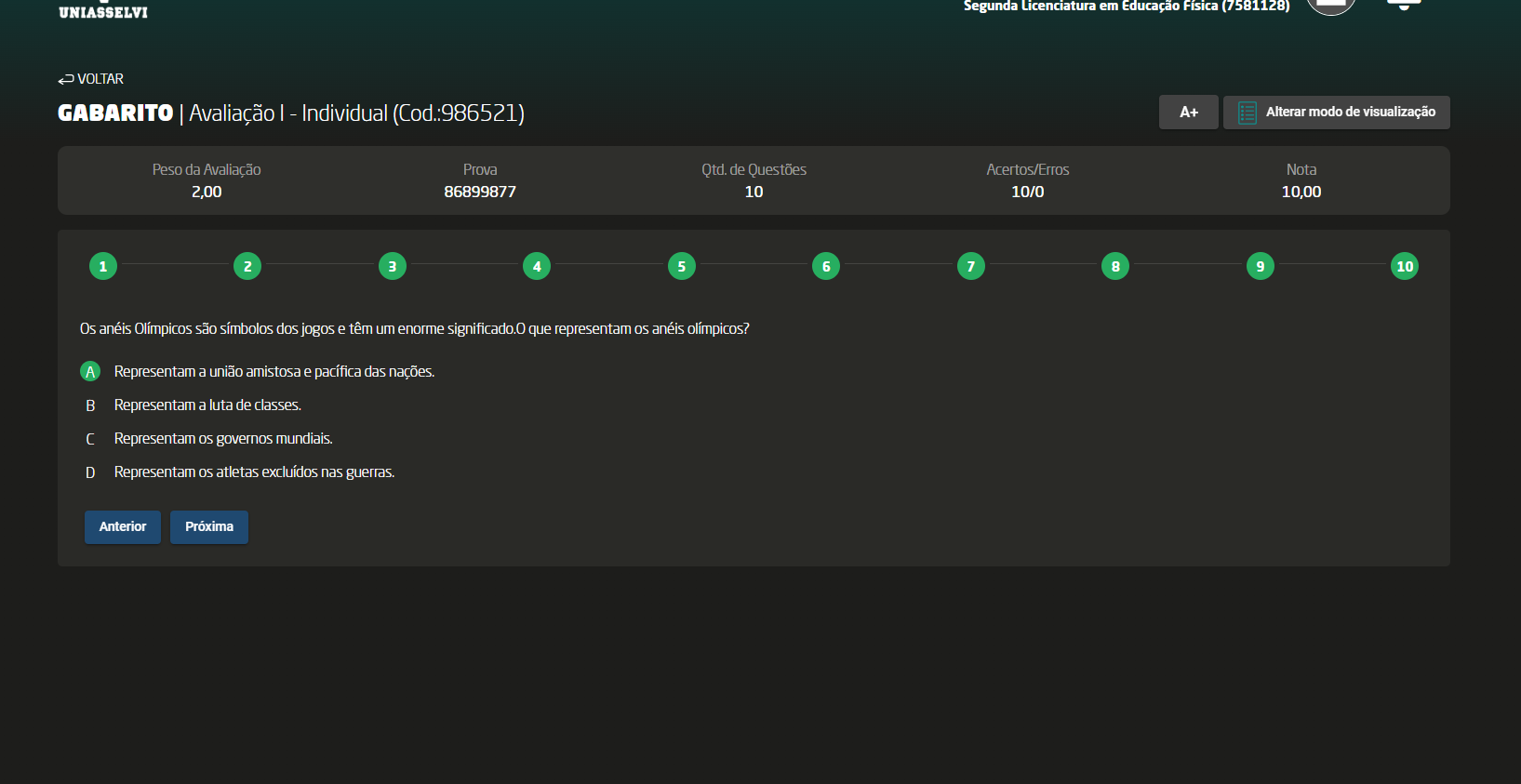The height and width of the screenshot is (784, 1521).
Task: Click the Anterior button
Action: [x=123, y=527]
